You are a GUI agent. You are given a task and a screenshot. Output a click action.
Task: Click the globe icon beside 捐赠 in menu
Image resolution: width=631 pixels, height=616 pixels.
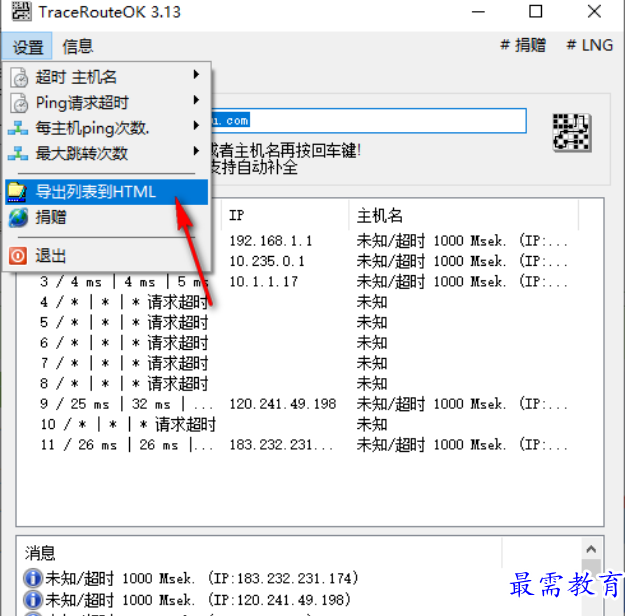tap(19, 217)
